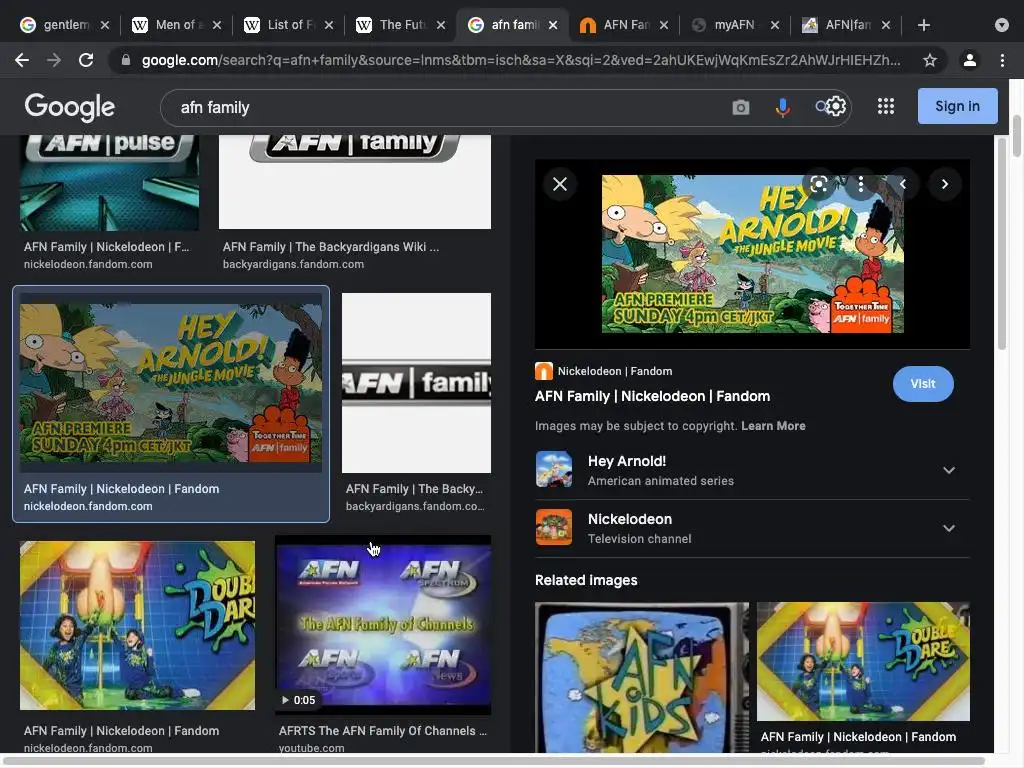Open AFN Family | Nickelodeon | Fandom title
Screen dimensions: 1024x768
point(652,396)
